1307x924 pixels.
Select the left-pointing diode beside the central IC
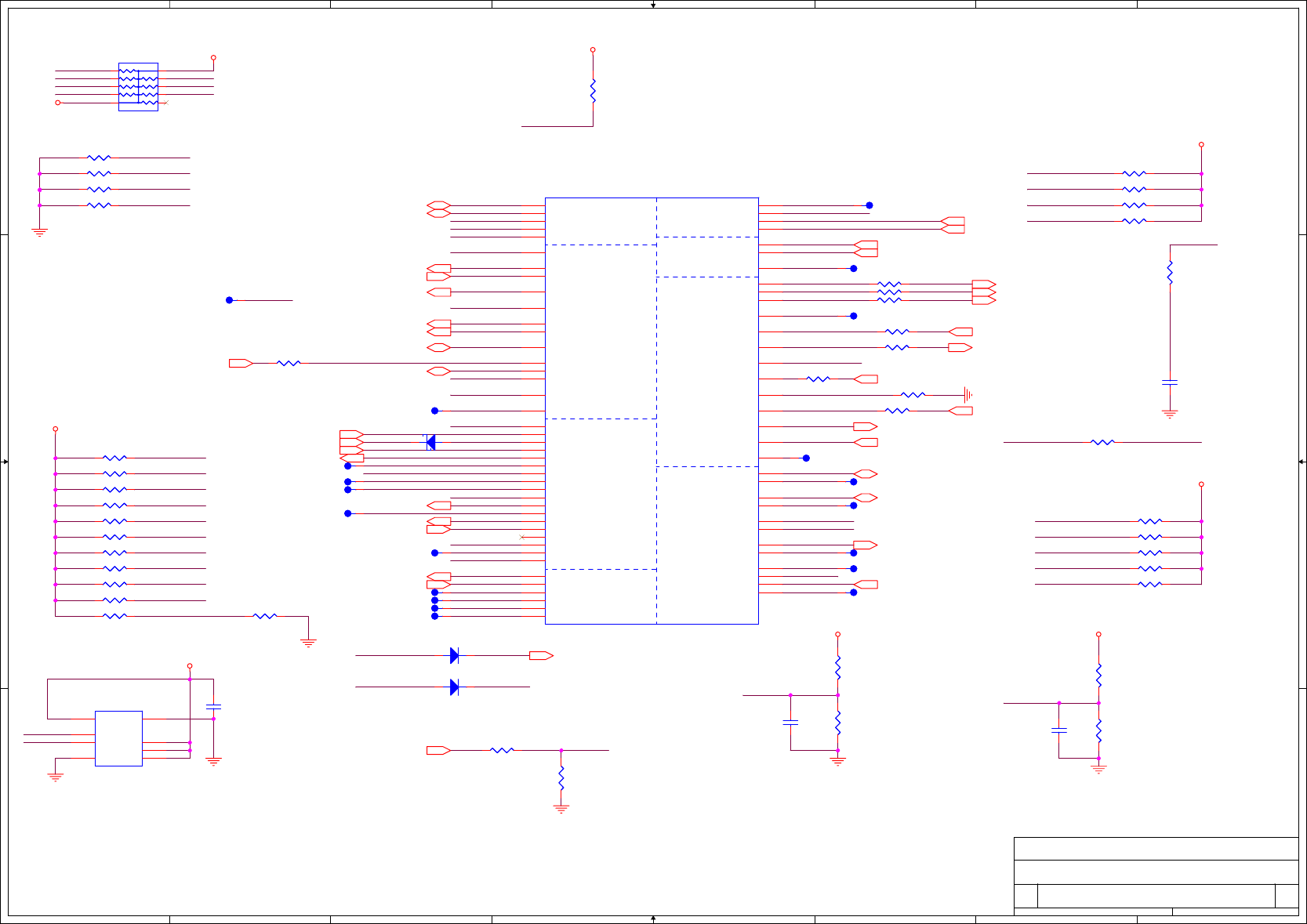coord(430,442)
